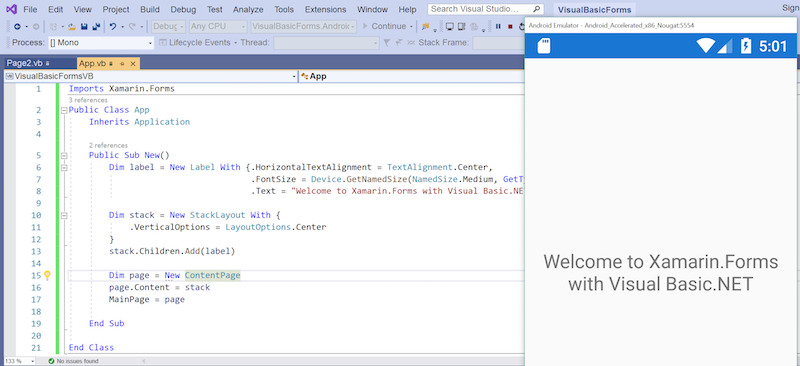
Task: Open the Tools menu
Action: click(284, 9)
